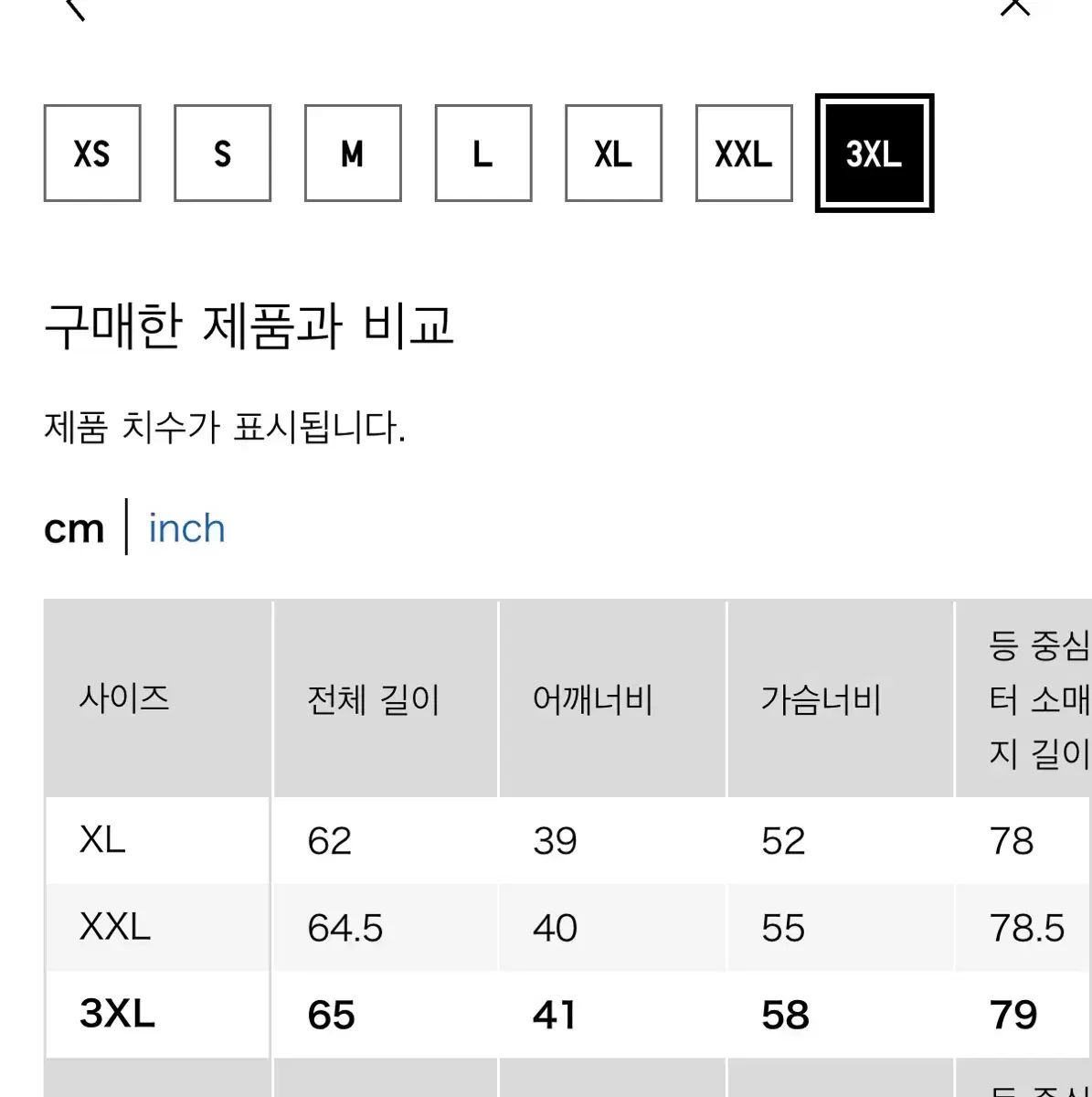
Task: Click the 가슴너비 column header
Action: (821, 700)
